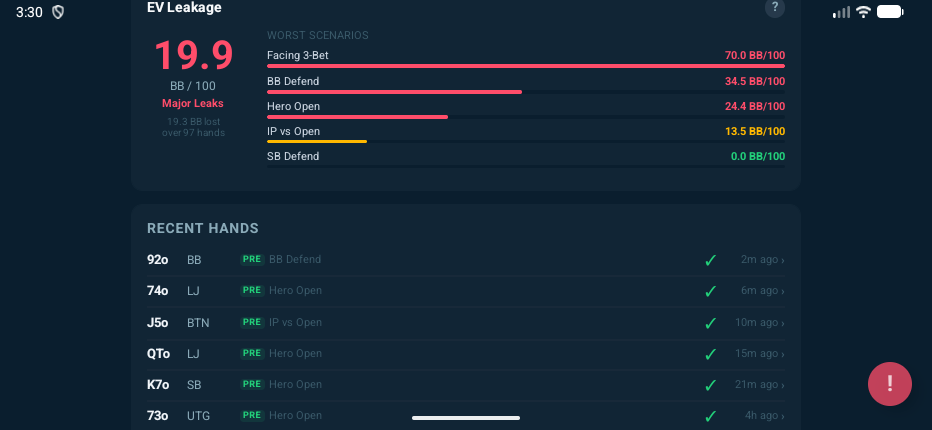Select the BB Defend worst scenario

click(525, 83)
